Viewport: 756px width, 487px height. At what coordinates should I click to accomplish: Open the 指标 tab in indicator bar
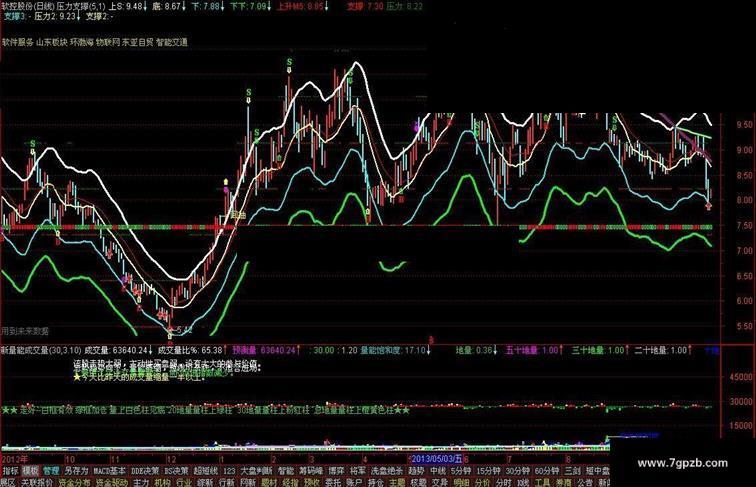coord(11,471)
